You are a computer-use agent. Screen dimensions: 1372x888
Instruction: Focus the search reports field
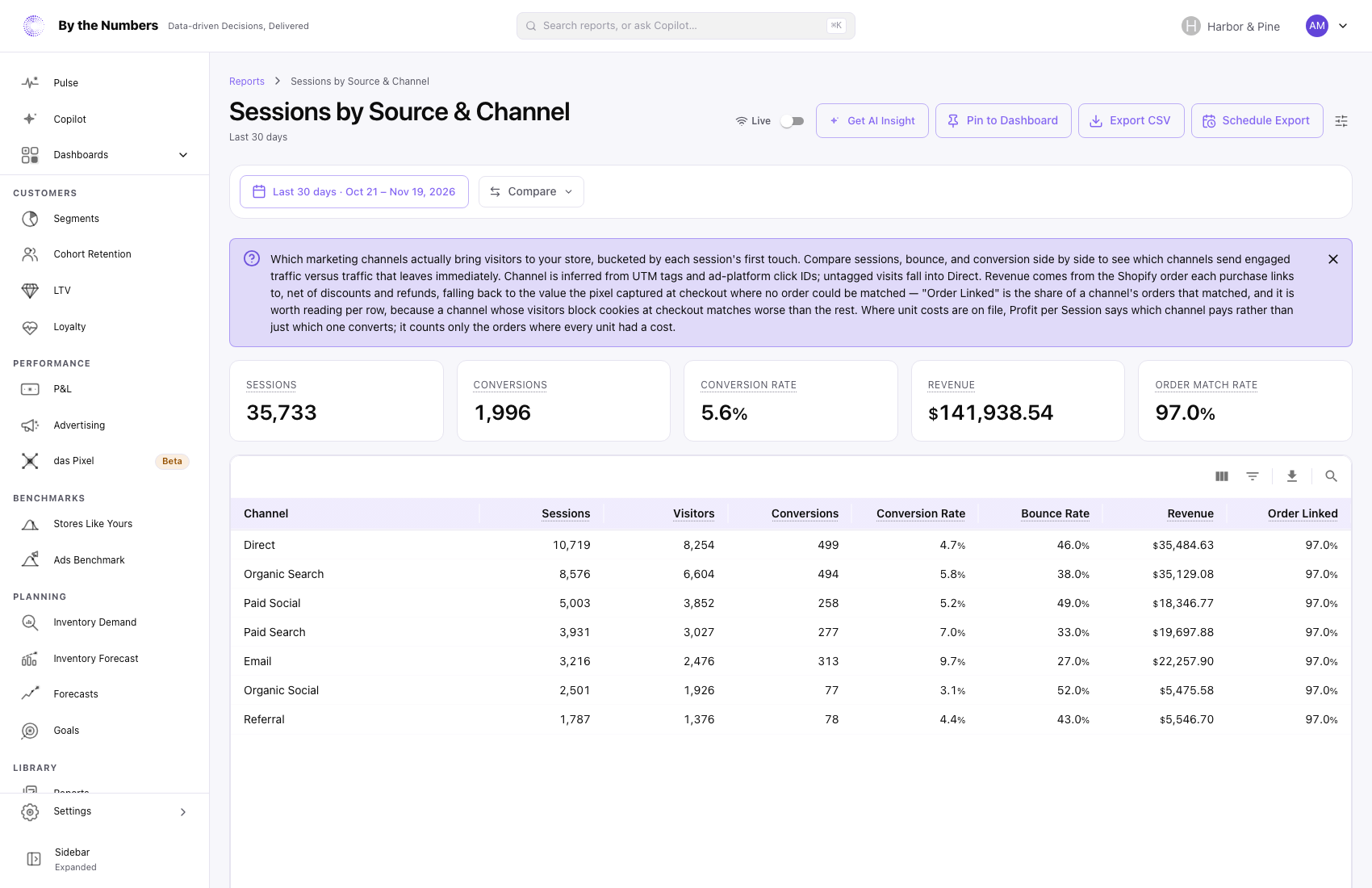click(686, 26)
